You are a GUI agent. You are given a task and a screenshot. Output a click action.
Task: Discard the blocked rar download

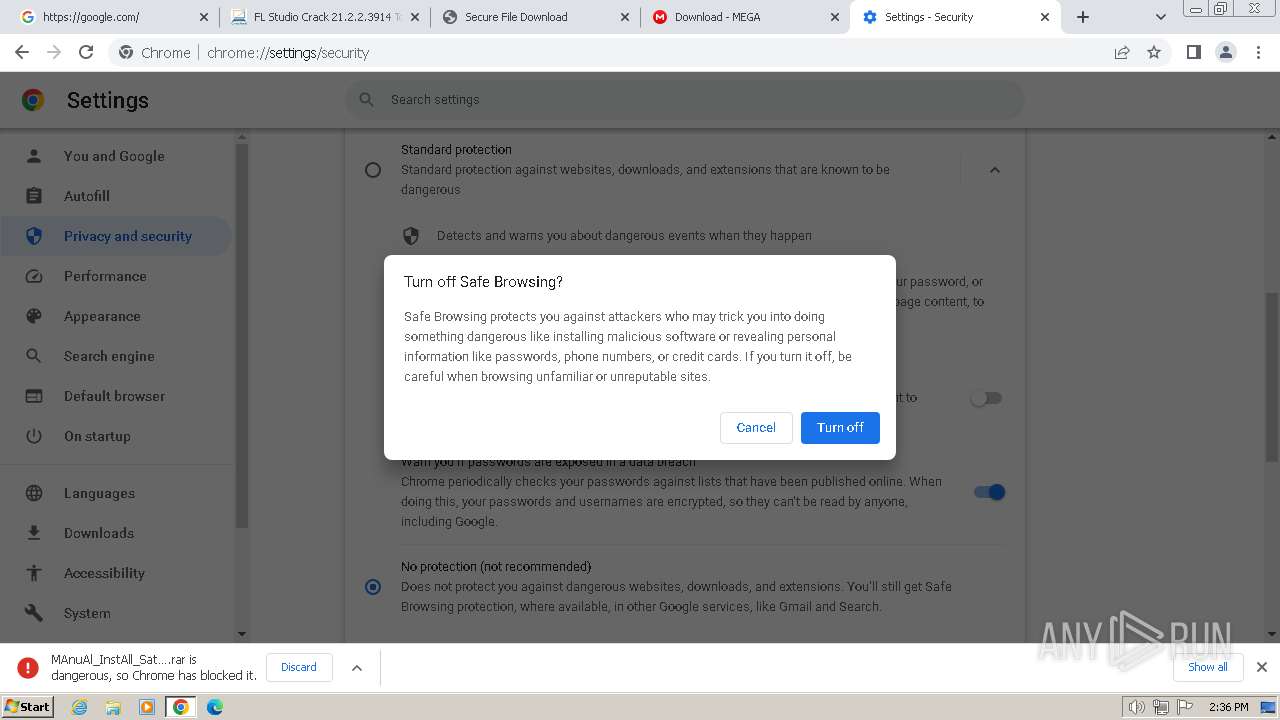point(299,667)
